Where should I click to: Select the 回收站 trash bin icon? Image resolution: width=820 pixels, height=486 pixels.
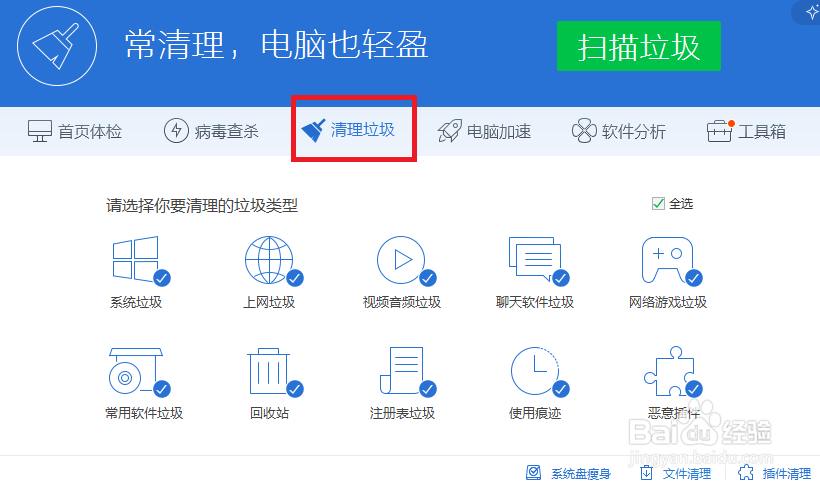click(x=269, y=370)
